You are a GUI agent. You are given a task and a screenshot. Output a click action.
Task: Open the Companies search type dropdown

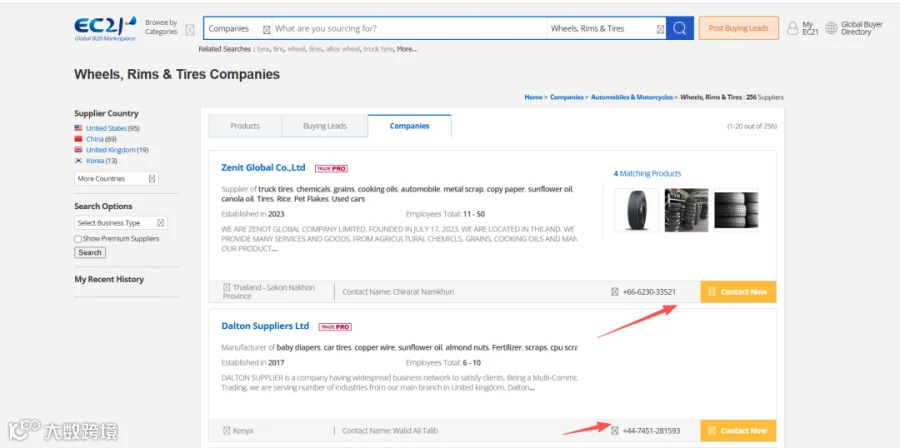coord(239,29)
